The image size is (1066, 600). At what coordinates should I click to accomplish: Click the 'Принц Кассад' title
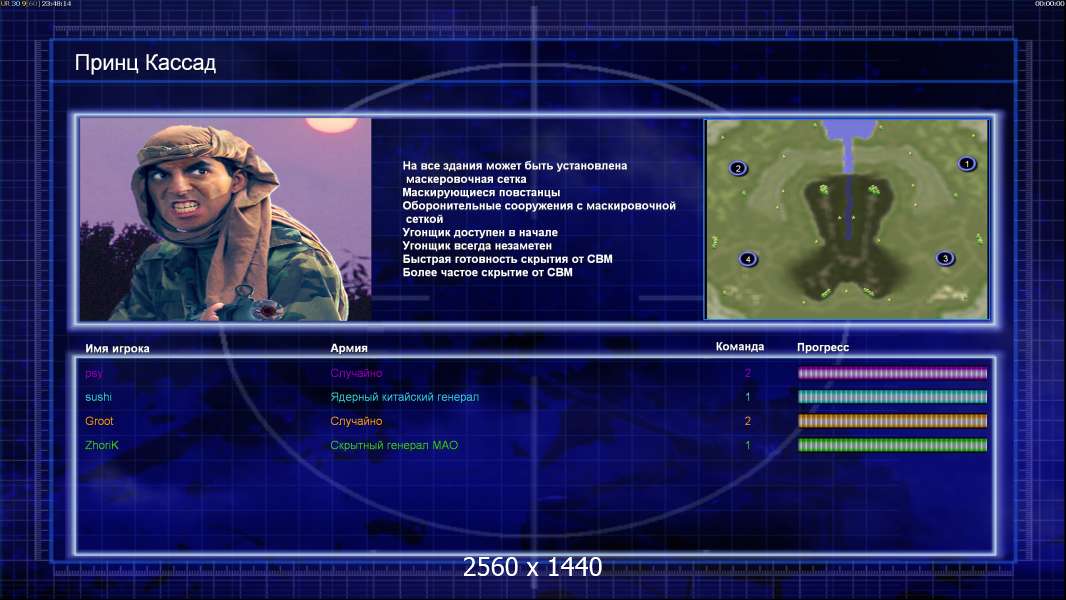pyautogui.click(x=145, y=63)
